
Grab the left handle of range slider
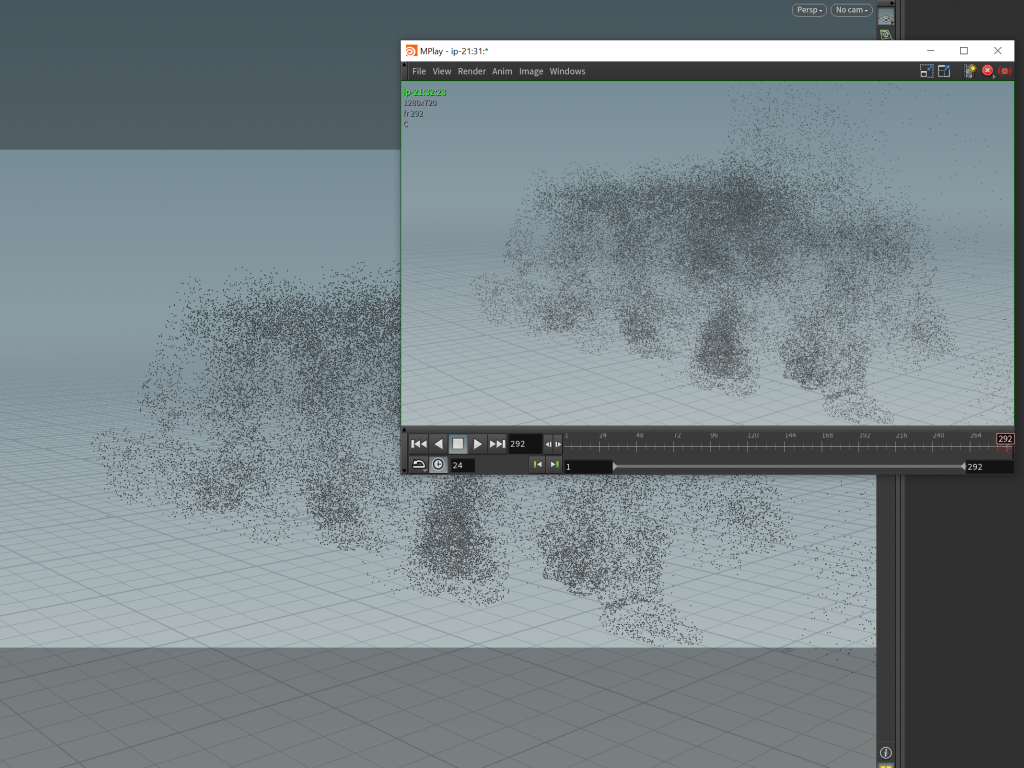615,466
